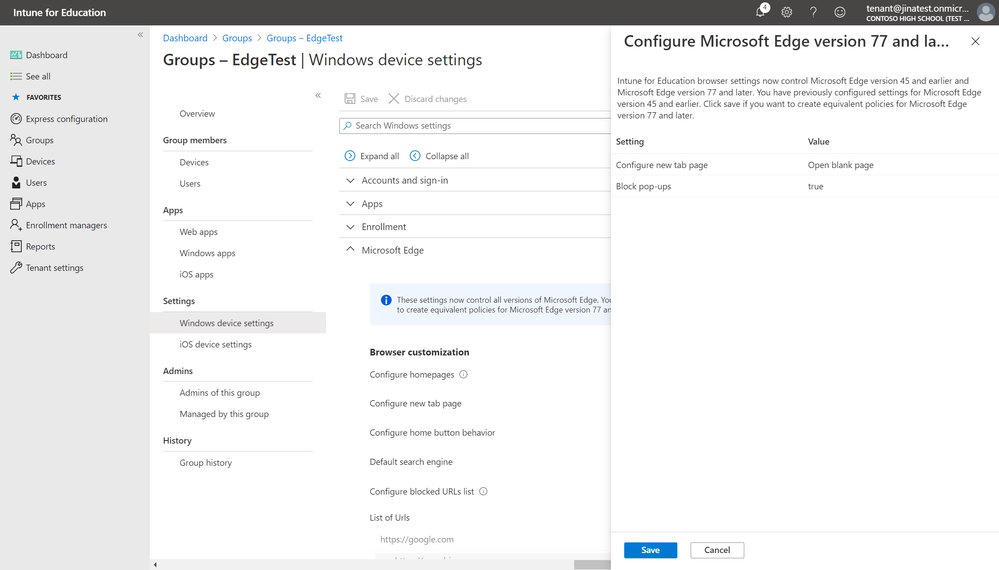Viewport: 999px width, 570px height.
Task: Click the help question mark icon
Action: pos(813,12)
